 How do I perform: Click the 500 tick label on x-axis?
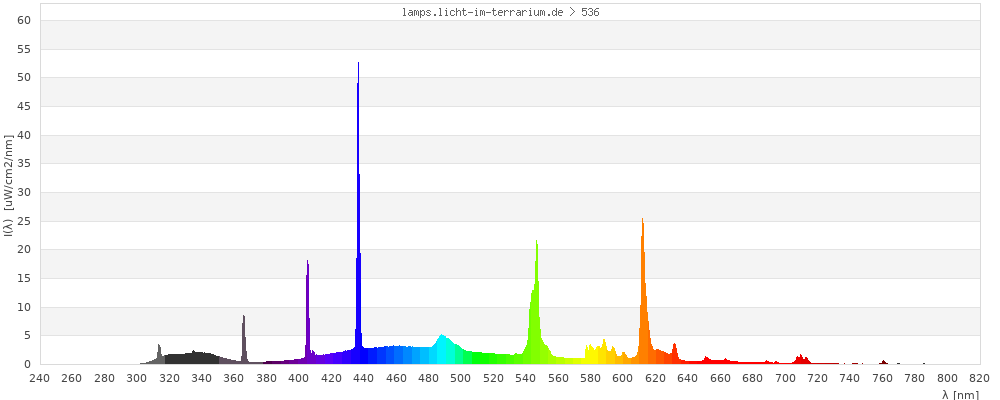pyautogui.click(x=461, y=378)
